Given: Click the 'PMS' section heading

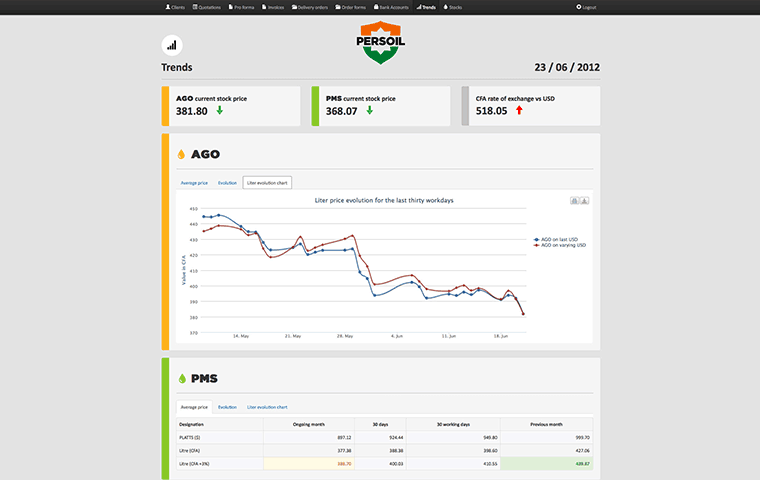Looking at the screenshot, I should click(204, 378).
